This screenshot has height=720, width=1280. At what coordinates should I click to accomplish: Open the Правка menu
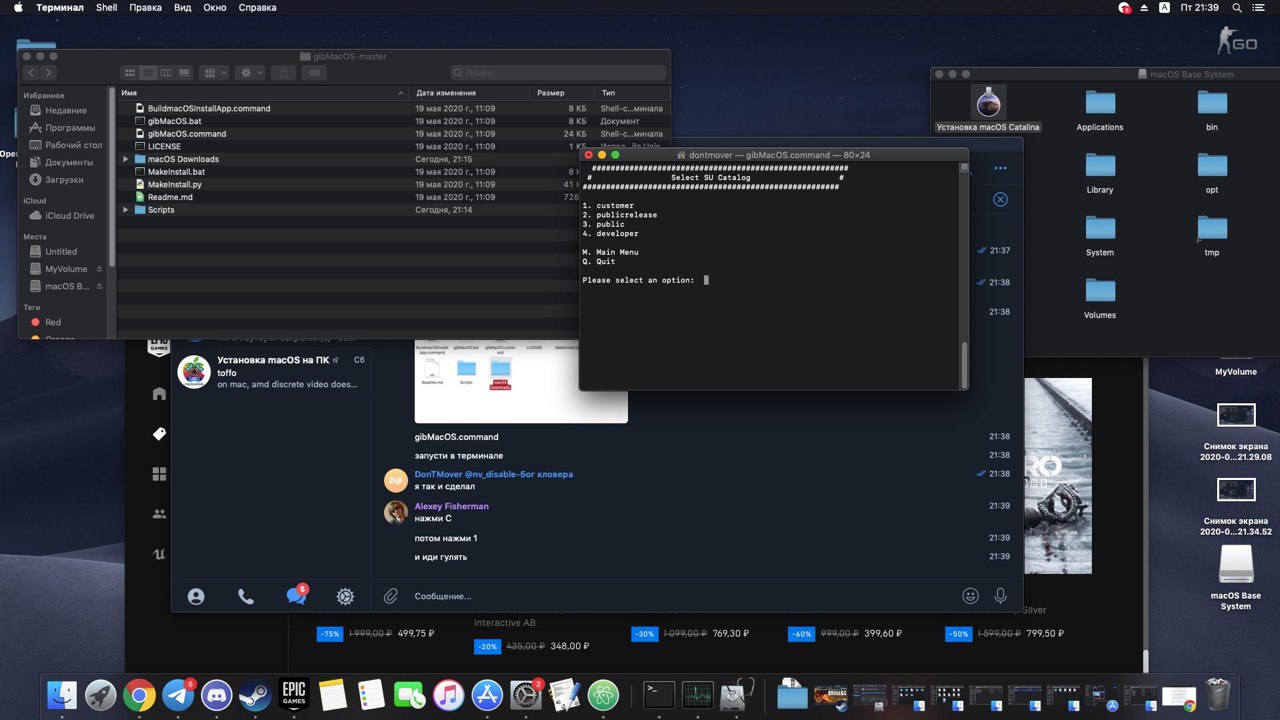click(145, 8)
